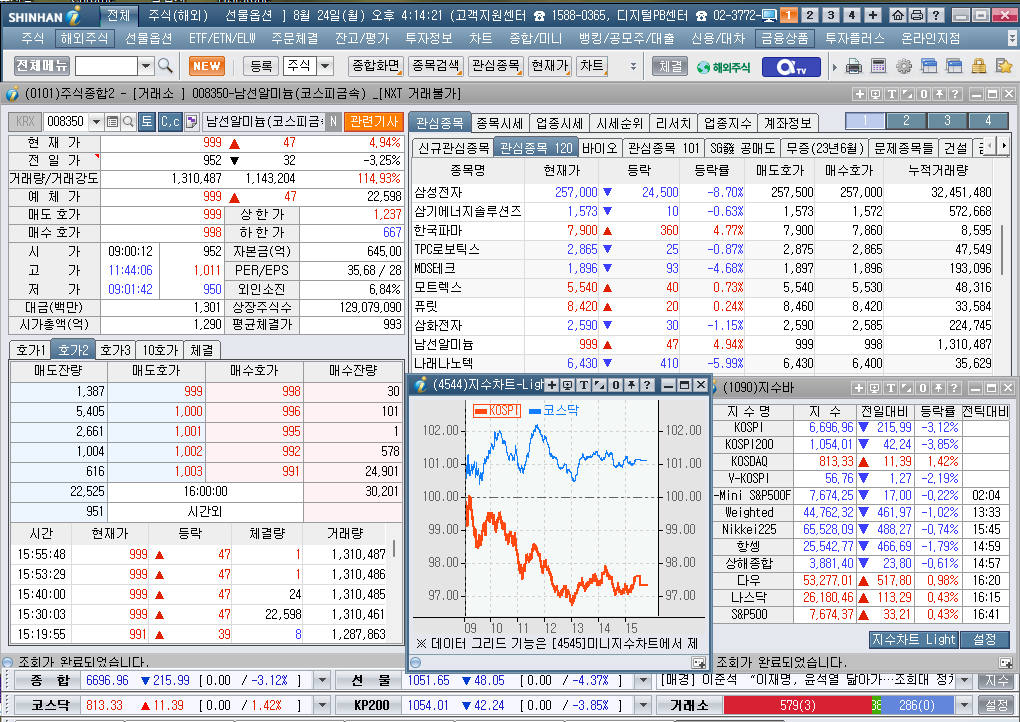Open the 업종지수 tab

727,123
